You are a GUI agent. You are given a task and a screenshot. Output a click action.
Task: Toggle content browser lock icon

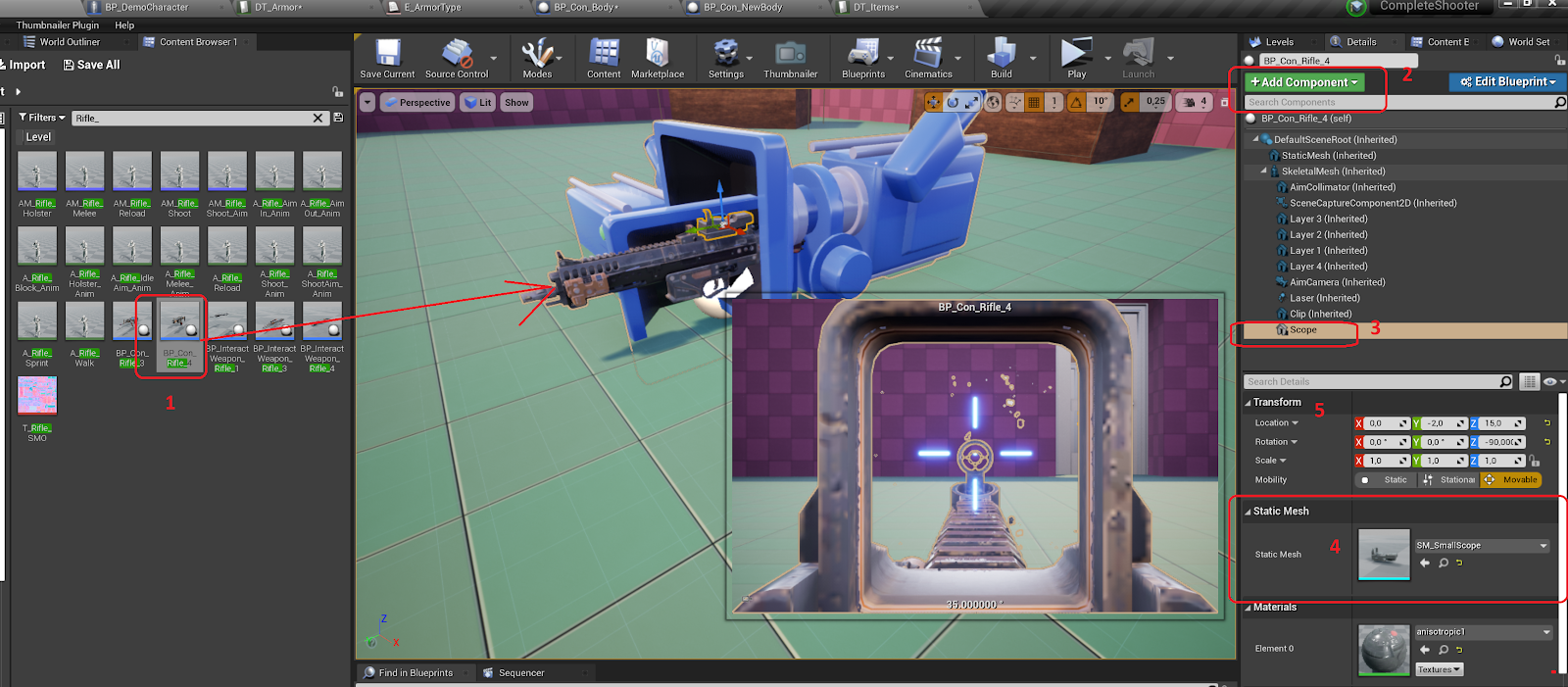(337, 91)
